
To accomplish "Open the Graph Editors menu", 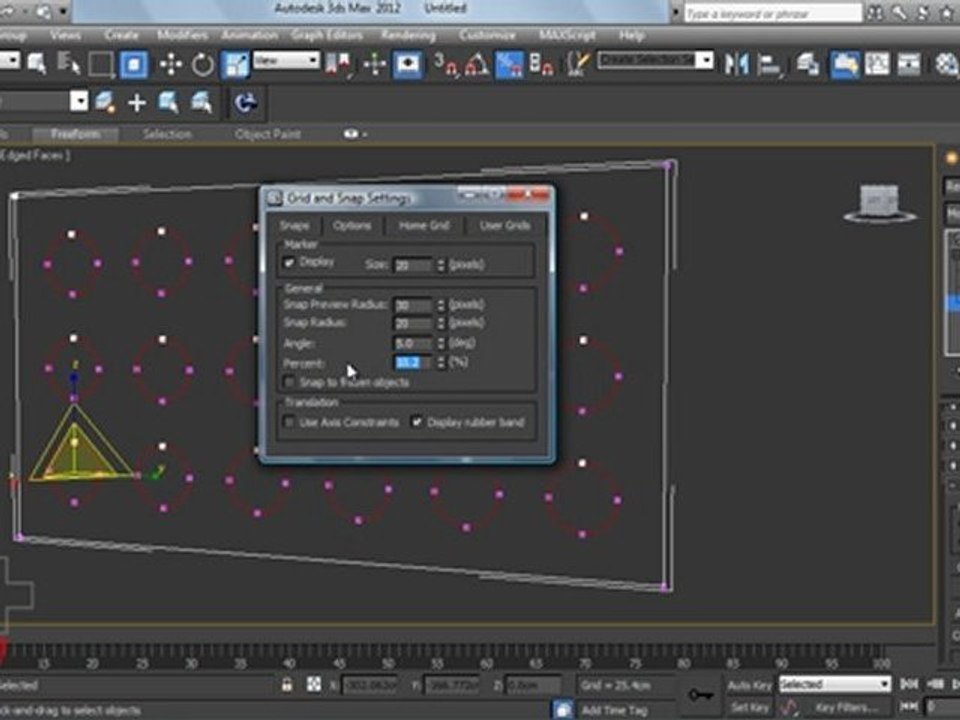I will pyautogui.click(x=326, y=35).
